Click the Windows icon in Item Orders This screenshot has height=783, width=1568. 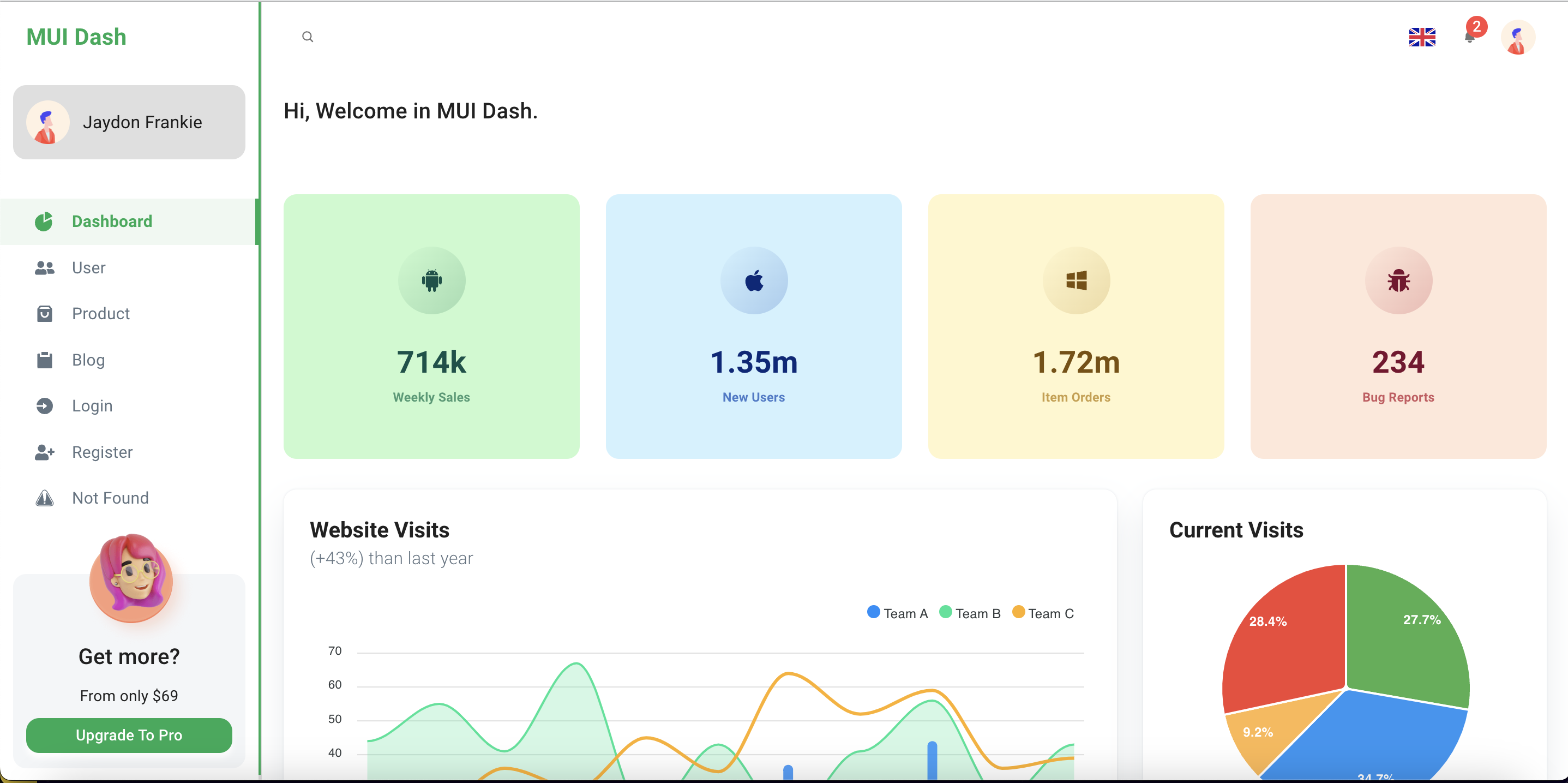pos(1076,280)
